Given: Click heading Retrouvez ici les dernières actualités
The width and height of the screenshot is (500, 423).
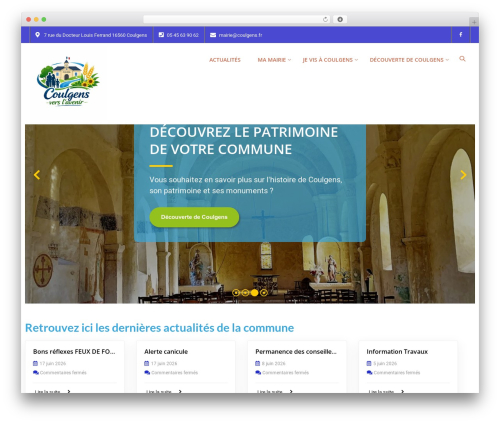Looking at the screenshot, I should coord(159,328).
